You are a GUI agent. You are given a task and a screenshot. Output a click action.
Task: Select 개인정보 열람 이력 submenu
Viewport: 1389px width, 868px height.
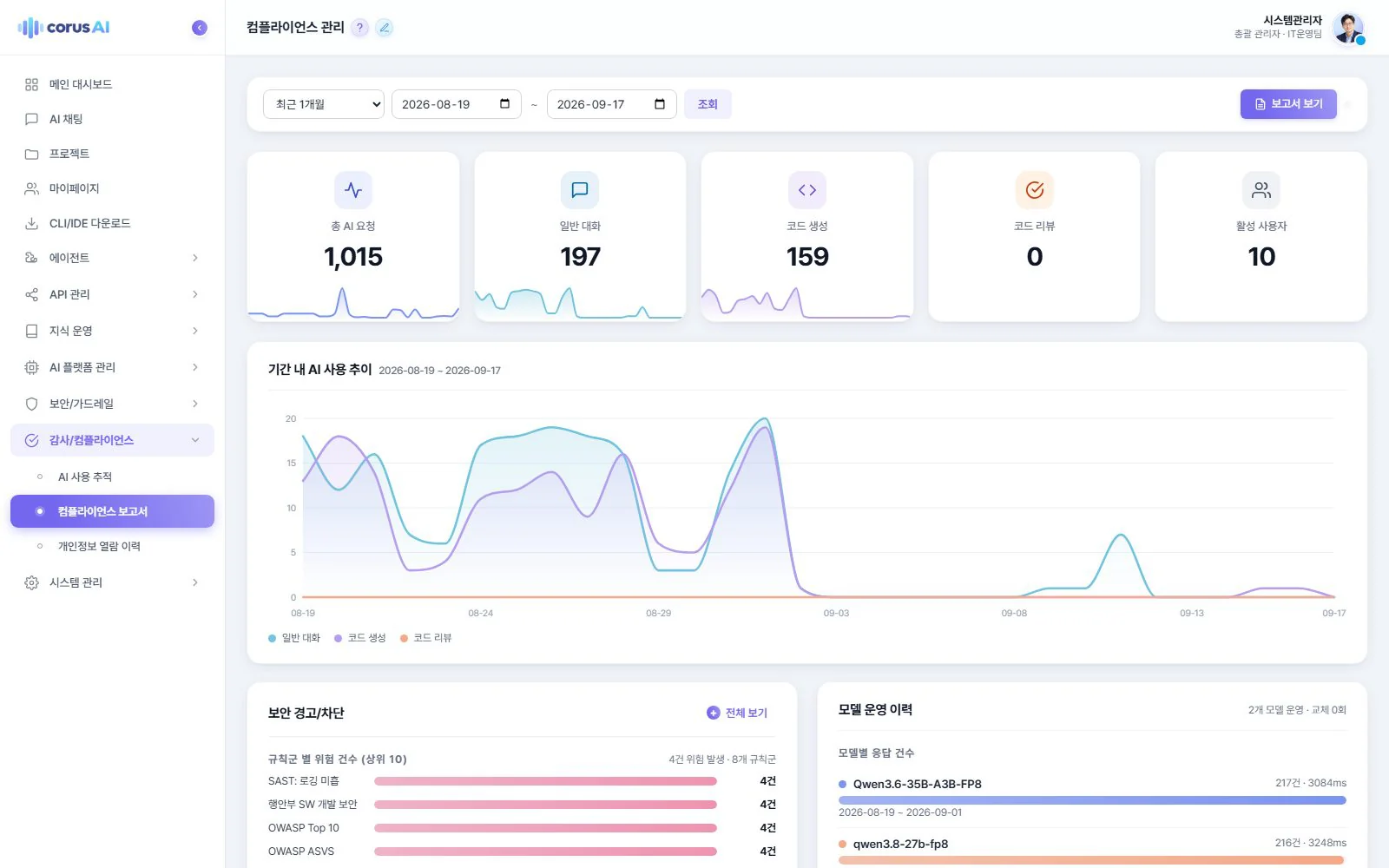[112, 546]
